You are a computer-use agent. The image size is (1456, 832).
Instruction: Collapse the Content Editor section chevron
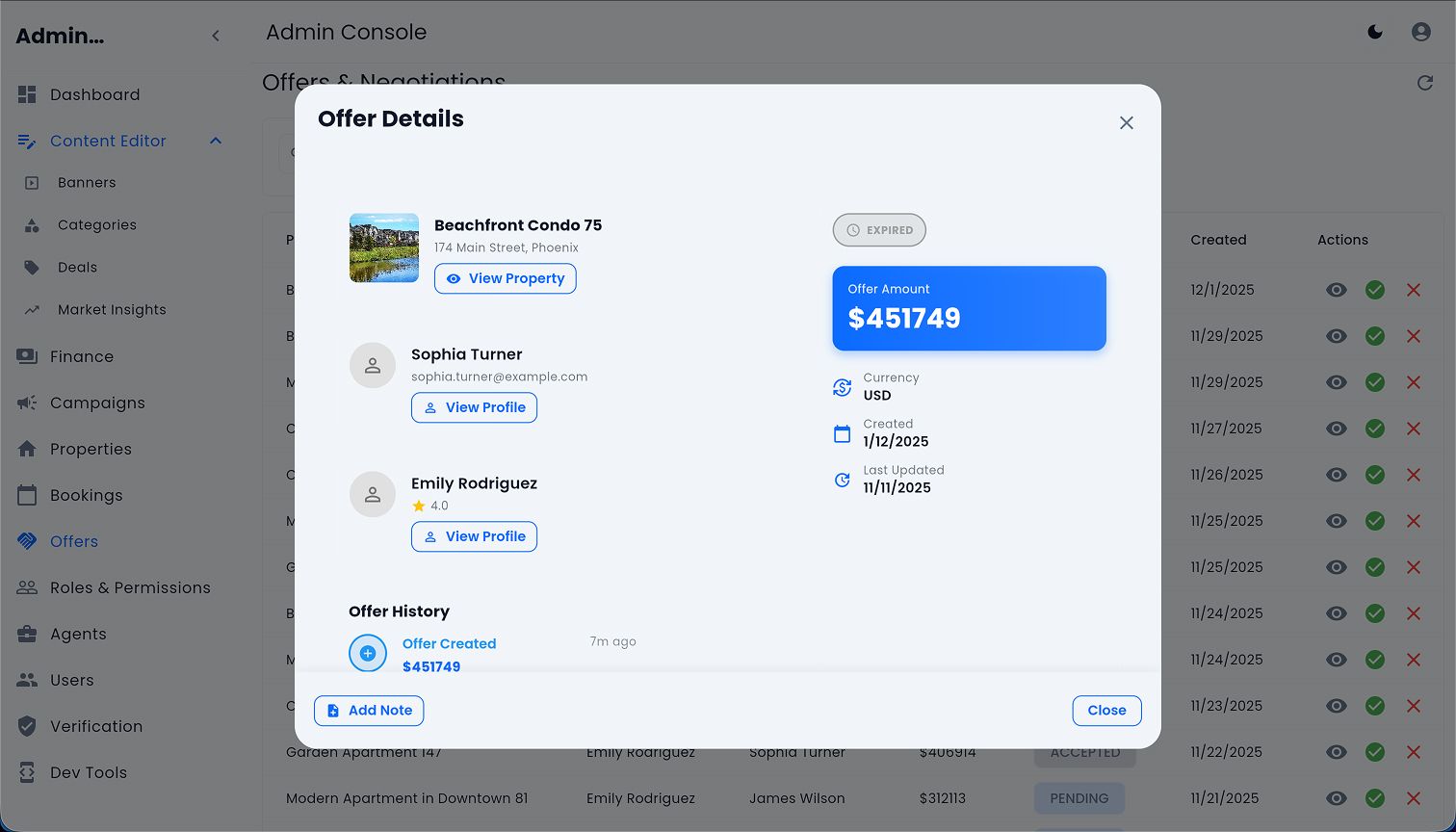[x=216, y=141]
